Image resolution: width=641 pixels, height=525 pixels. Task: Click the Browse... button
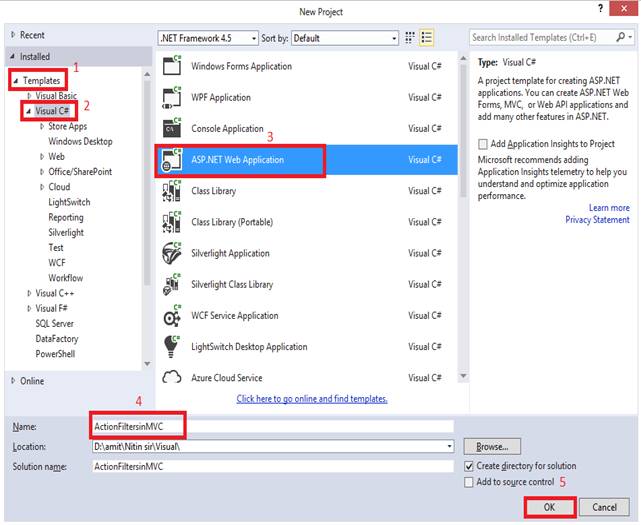pyautogui.click(x=492, y=446)
